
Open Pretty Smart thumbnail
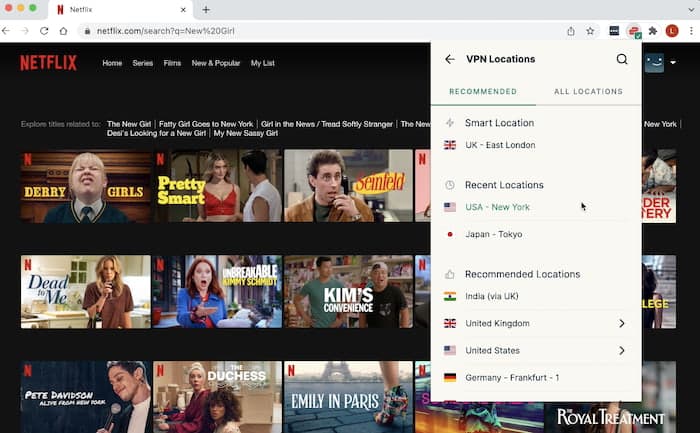pyautogui.click(x=217, y=186)
